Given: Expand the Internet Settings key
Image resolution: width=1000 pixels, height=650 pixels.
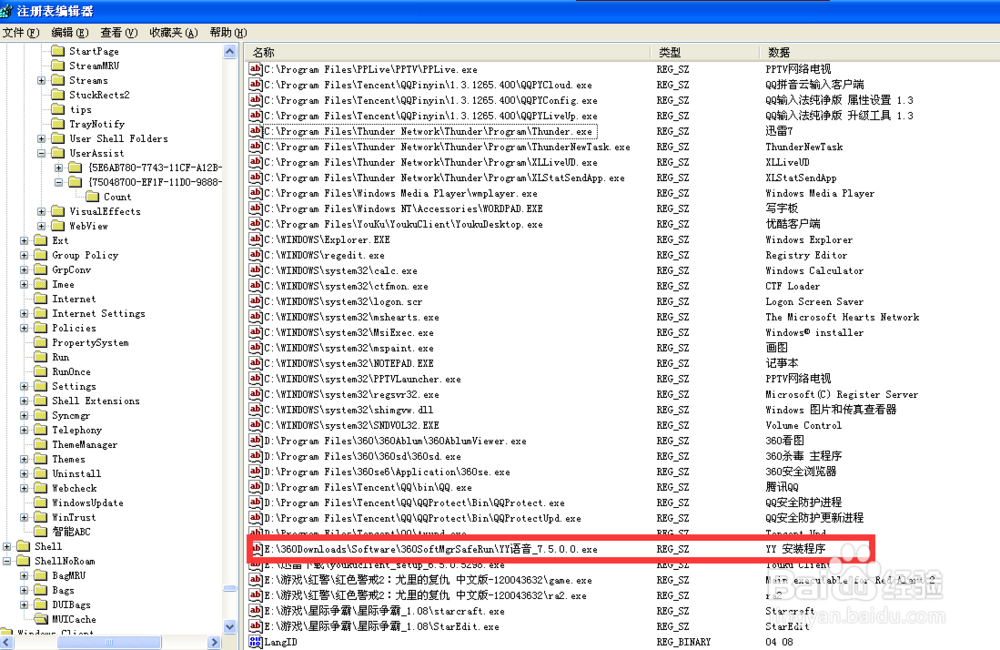Looking at the screenshot, I should click(24, 313).
